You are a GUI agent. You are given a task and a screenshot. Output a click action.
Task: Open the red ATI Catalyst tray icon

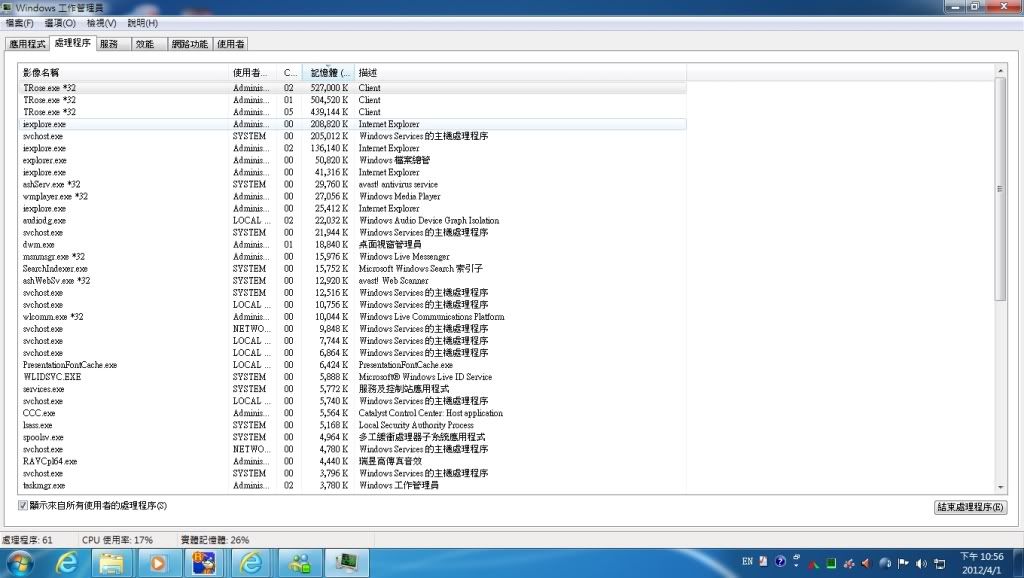pos(814,564)
